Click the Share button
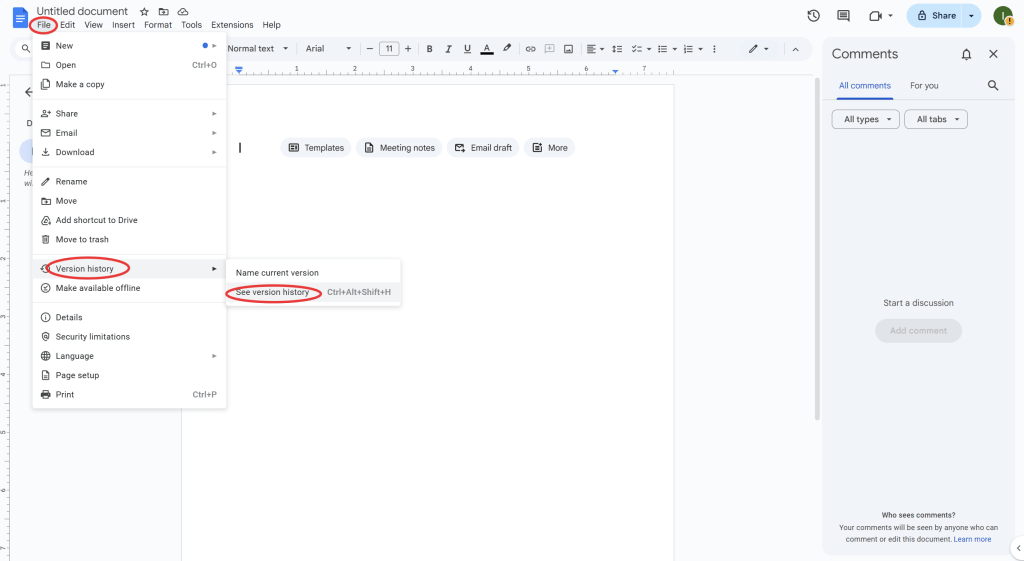The width and height of the screenshot is (1024, 561). tap(935, 16)
